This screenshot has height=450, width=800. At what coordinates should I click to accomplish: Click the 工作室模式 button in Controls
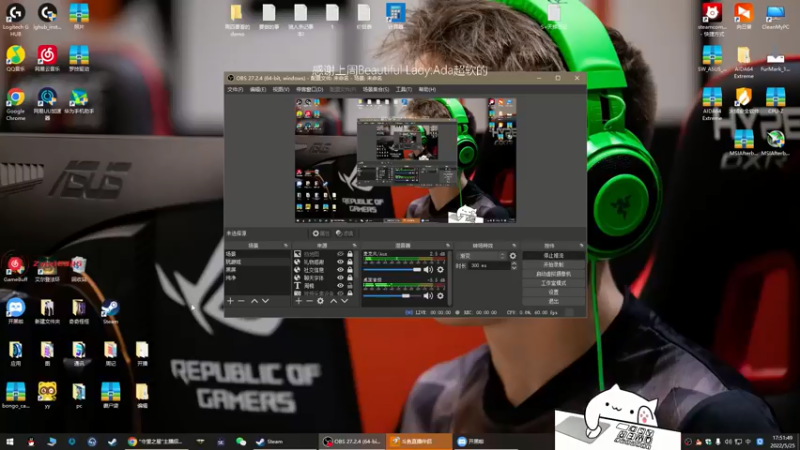click(554, 283)
